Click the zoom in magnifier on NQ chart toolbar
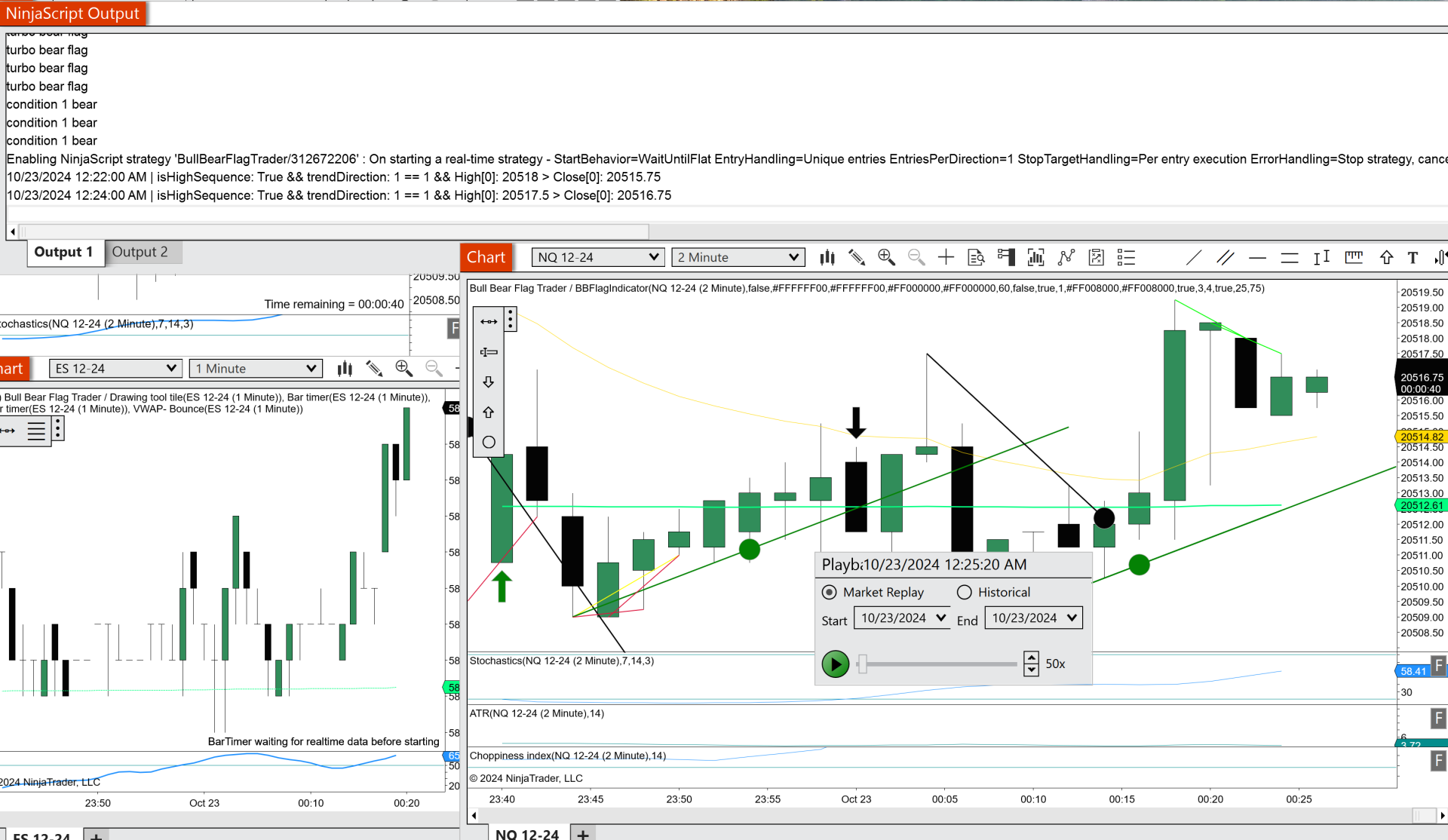The height and width of the screenshot is (840, 1448). coord(886,258)
